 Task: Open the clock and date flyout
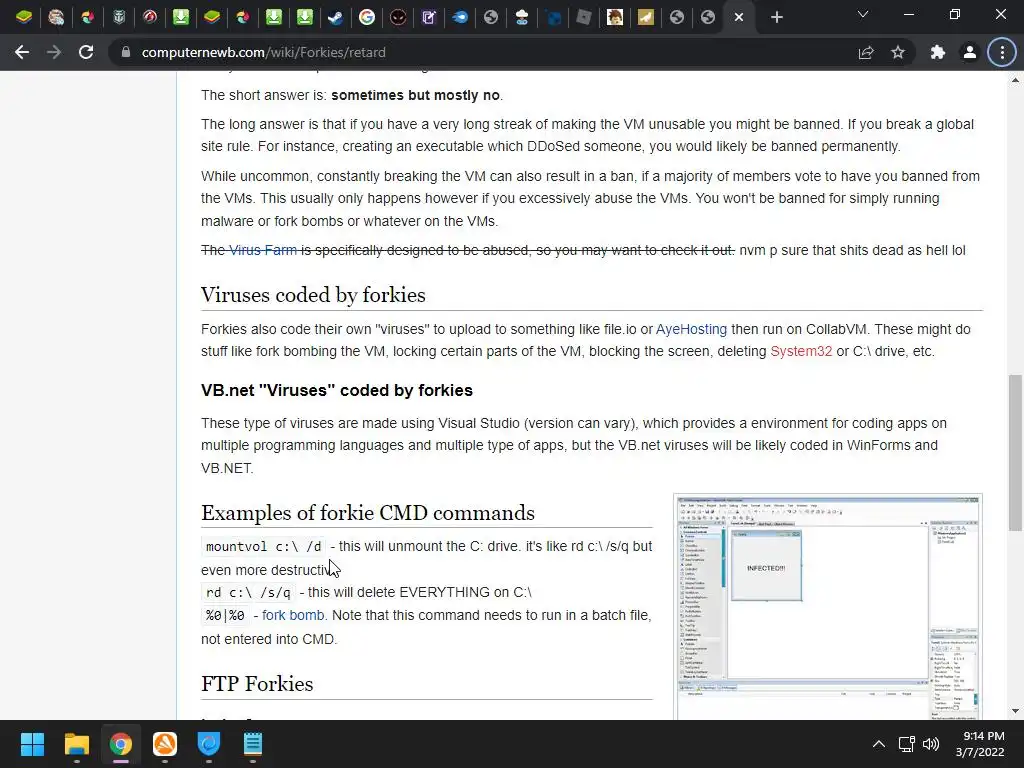(x=980, y=744)
